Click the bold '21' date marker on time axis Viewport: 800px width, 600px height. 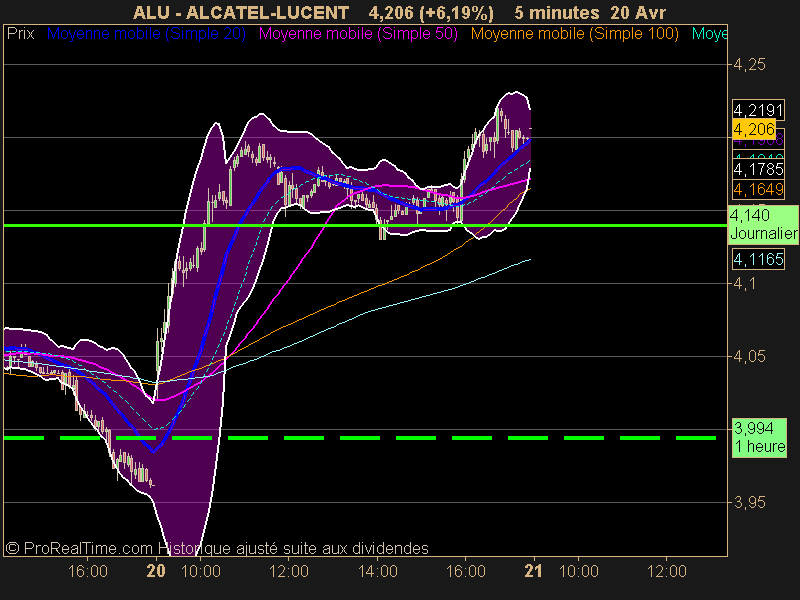click(533, 570)
